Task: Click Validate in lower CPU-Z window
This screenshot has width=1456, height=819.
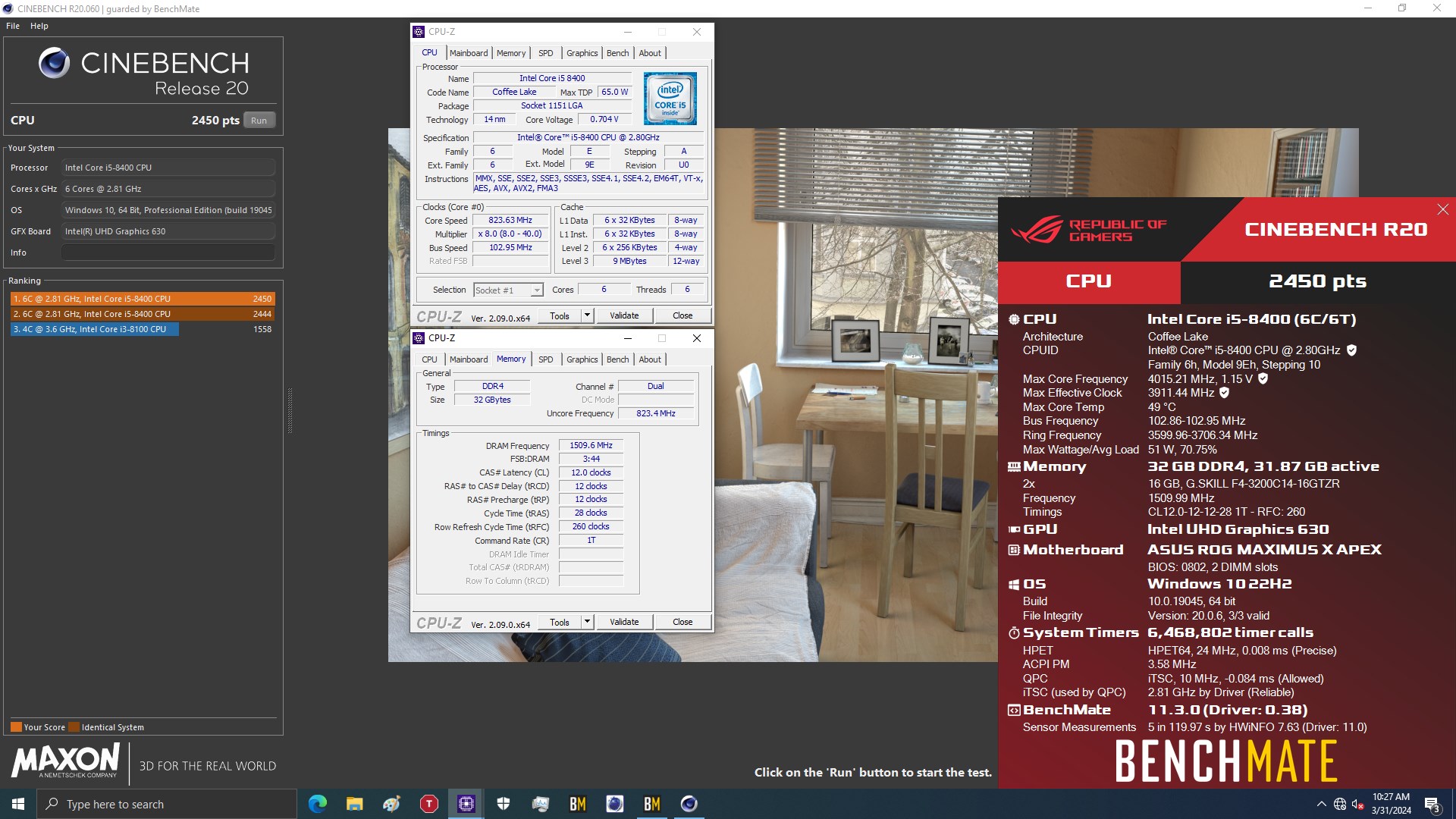Action: tap(624, 622)
